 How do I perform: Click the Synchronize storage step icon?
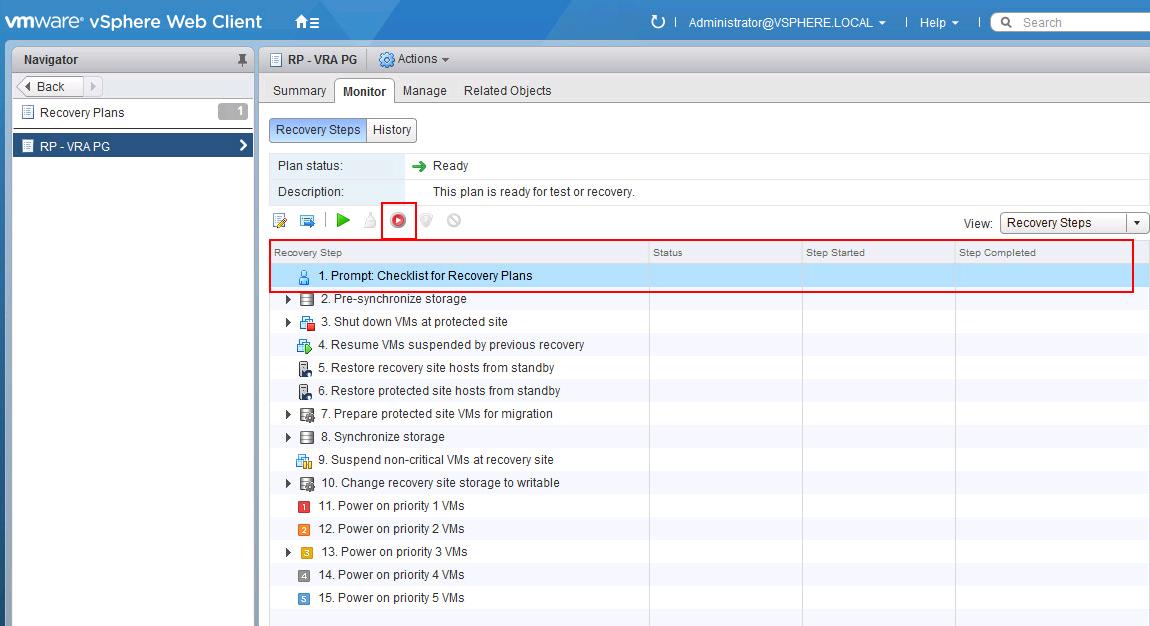307,438
